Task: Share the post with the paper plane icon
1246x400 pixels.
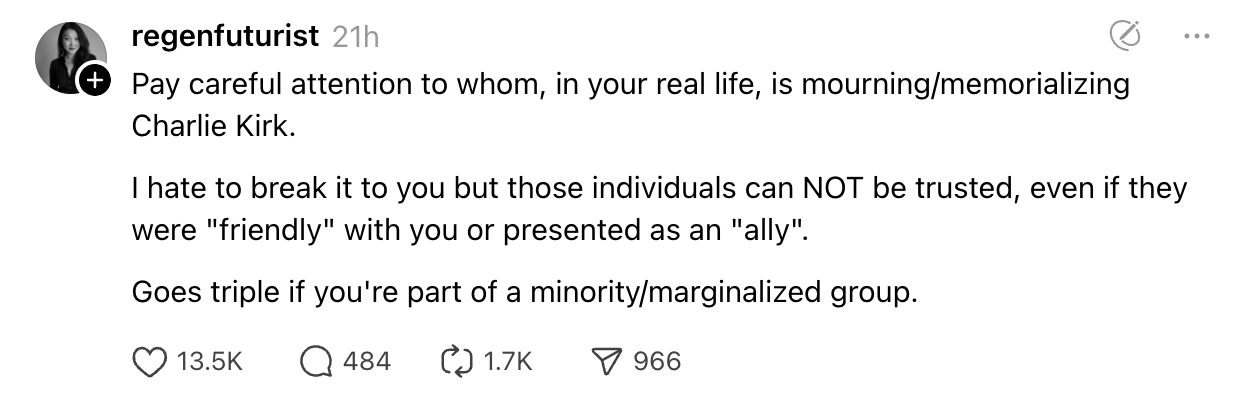Action: coord(608,361)
